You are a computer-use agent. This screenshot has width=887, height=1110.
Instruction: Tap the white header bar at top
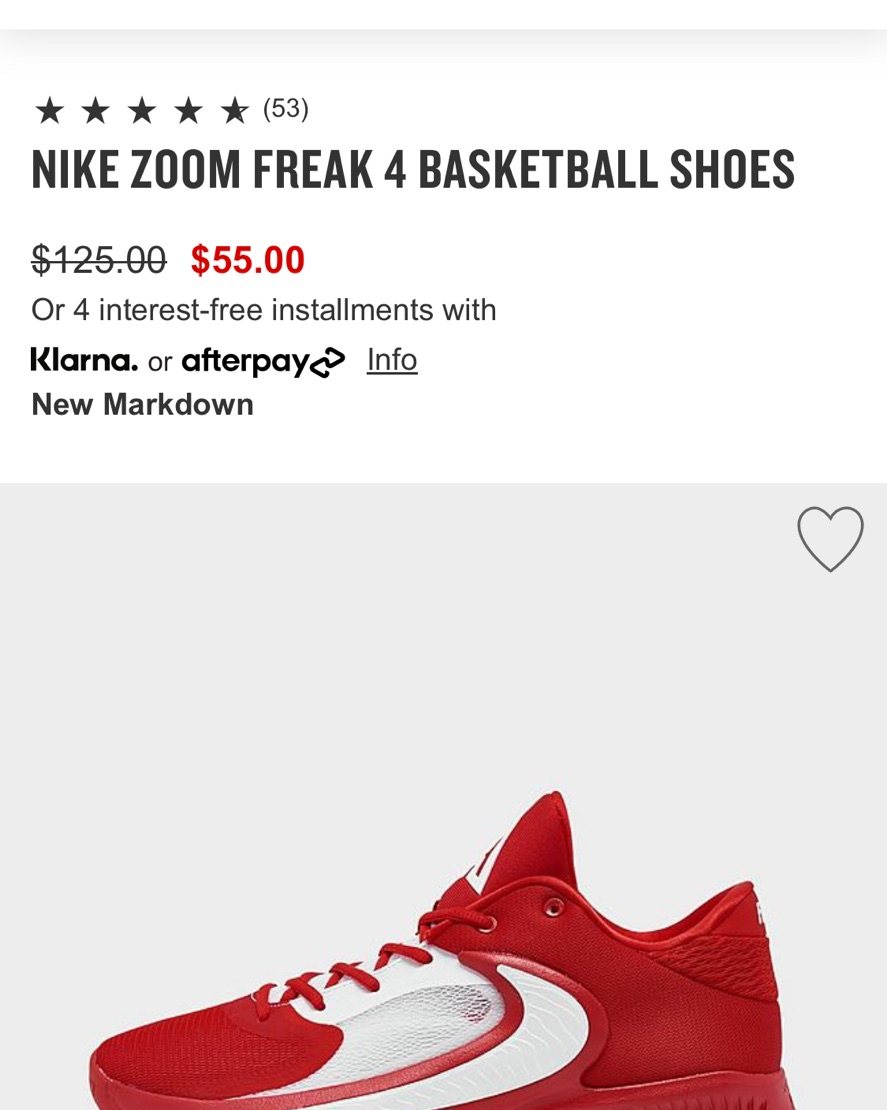click(443, 14)
